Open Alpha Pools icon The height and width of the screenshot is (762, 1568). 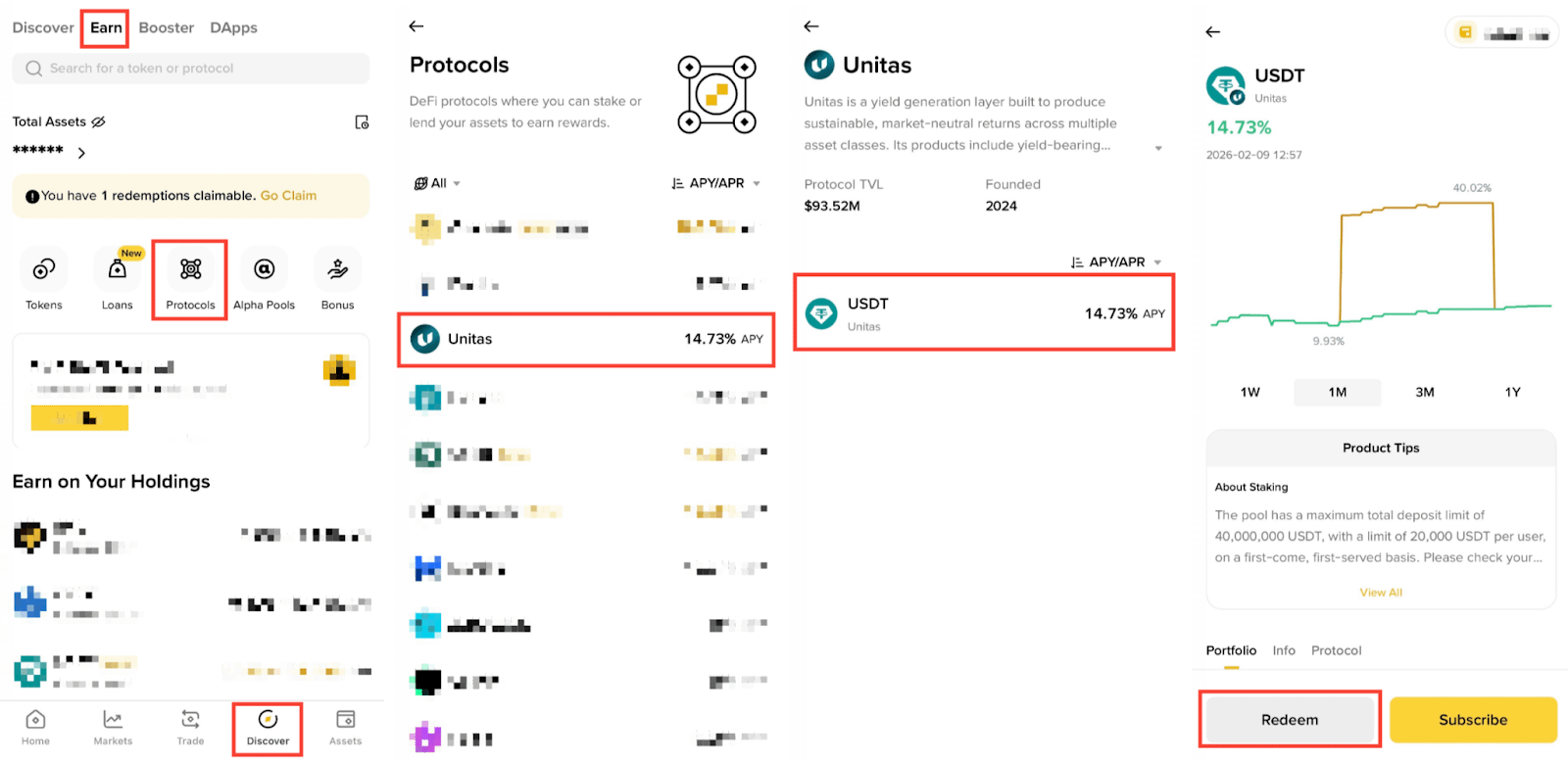point(264,269)
